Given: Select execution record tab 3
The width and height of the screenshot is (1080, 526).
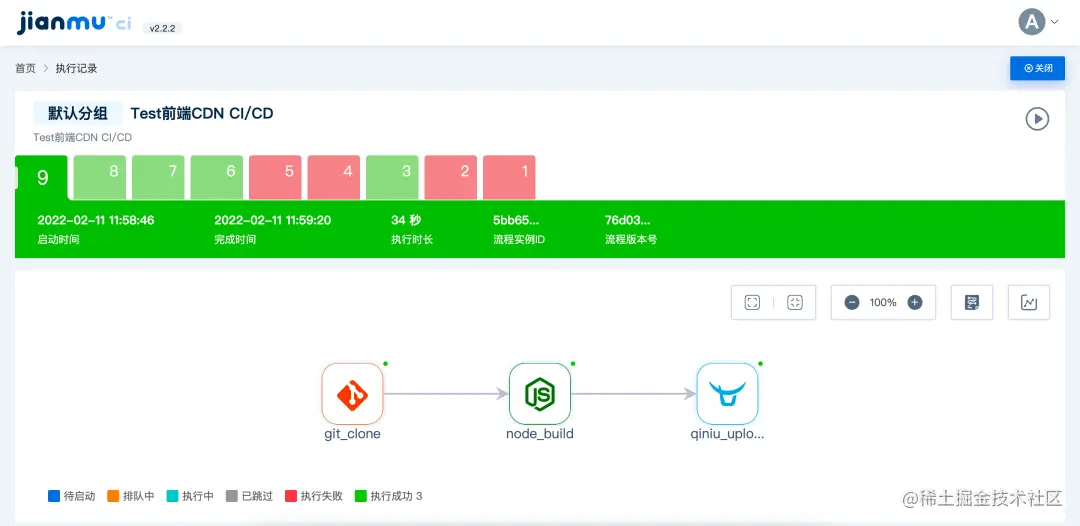Looking at the screenshot, I should [393, 178].
